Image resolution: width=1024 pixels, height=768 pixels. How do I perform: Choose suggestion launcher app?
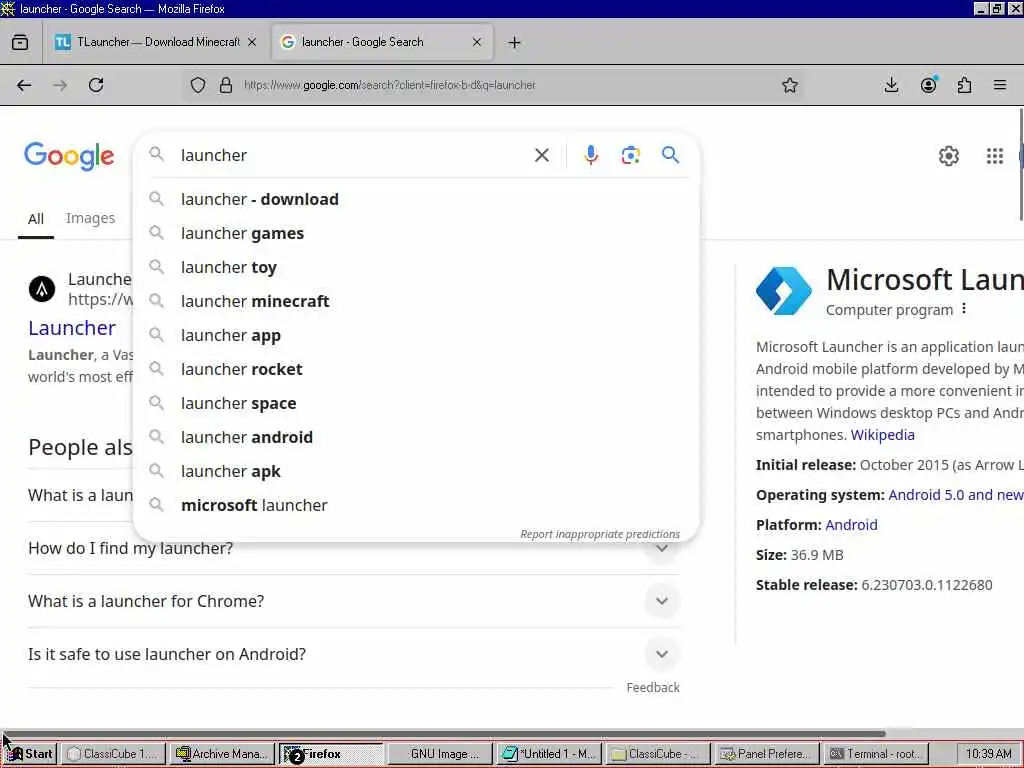(416, 335)
